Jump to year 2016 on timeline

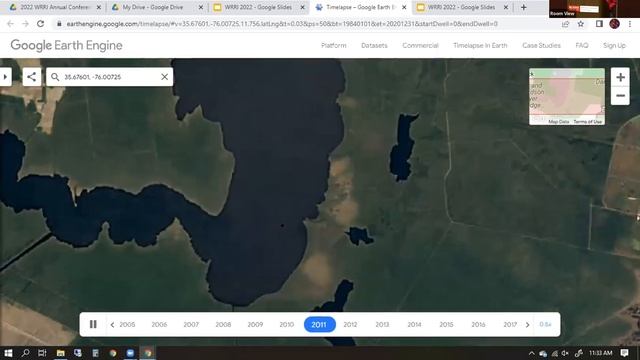478,324
